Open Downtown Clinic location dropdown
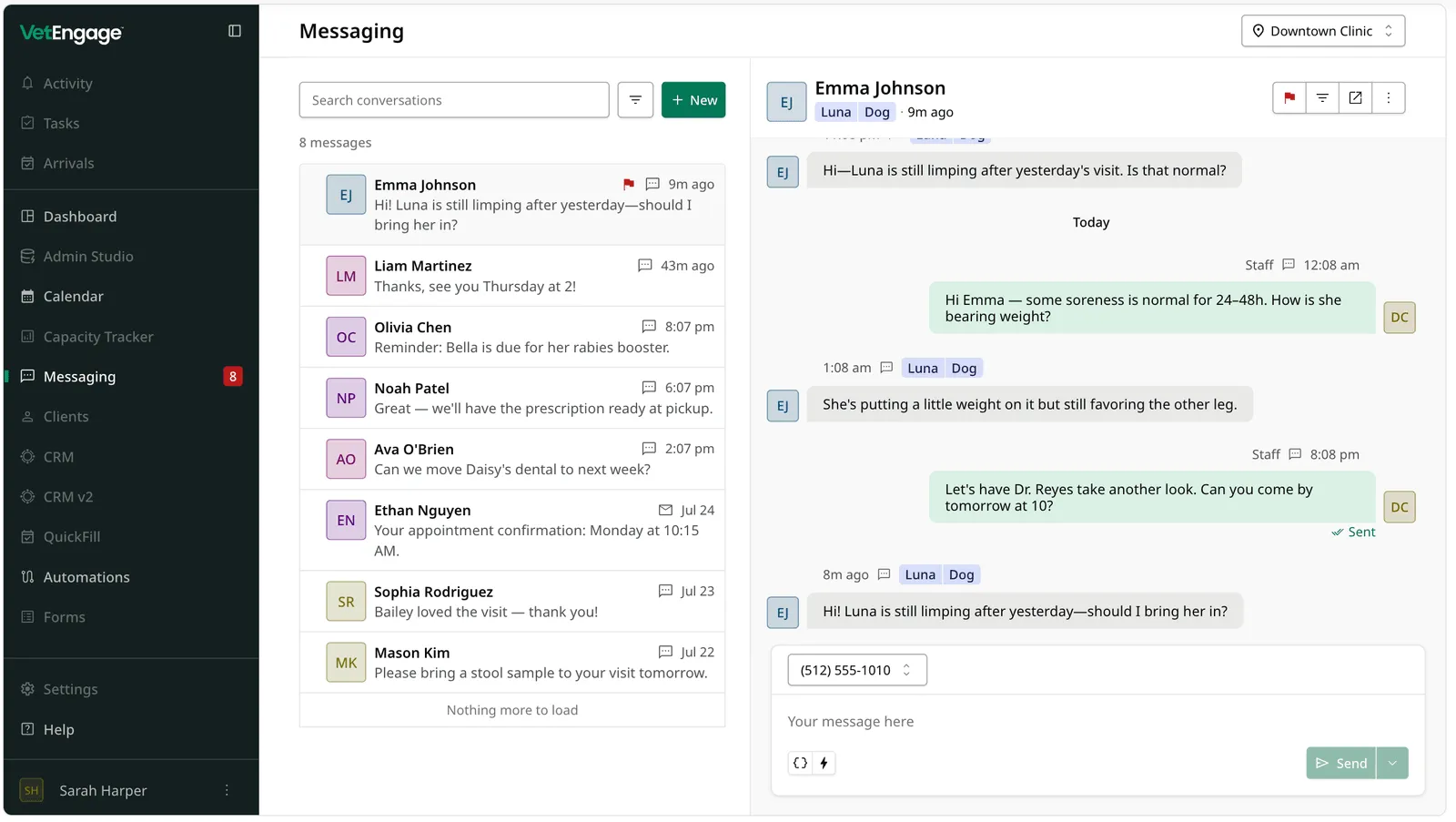The image size is (1456, 822). tap(1323, 31)
